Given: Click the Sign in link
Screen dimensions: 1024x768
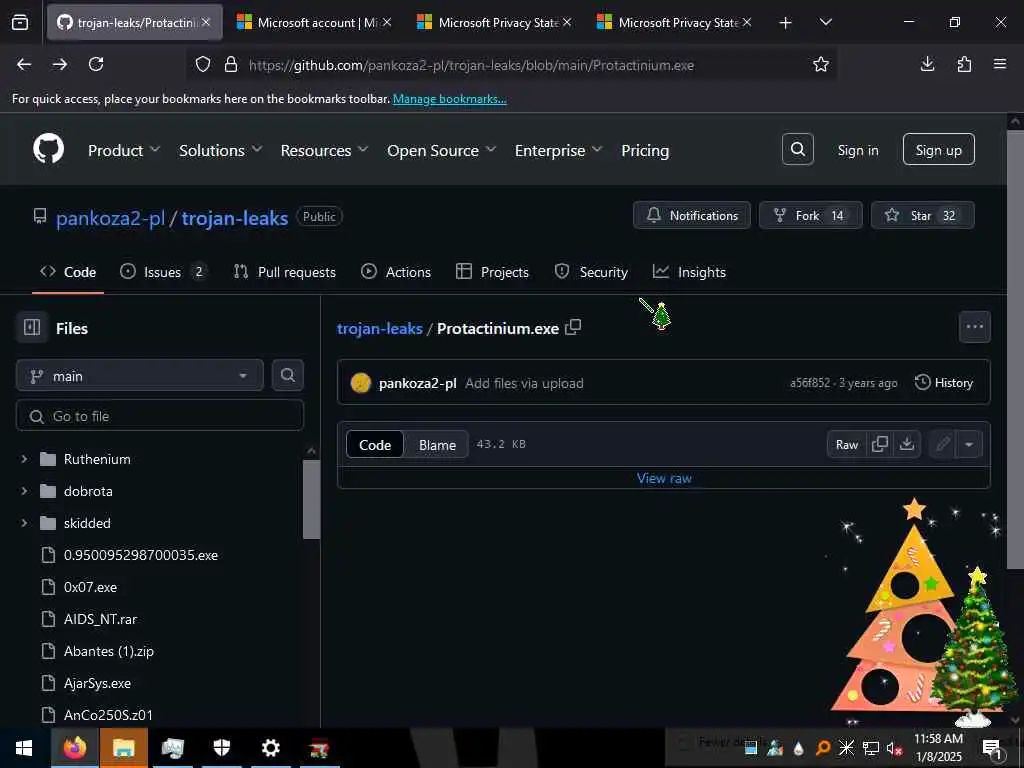Looking at the screenshot, I should tap(857, 150).
